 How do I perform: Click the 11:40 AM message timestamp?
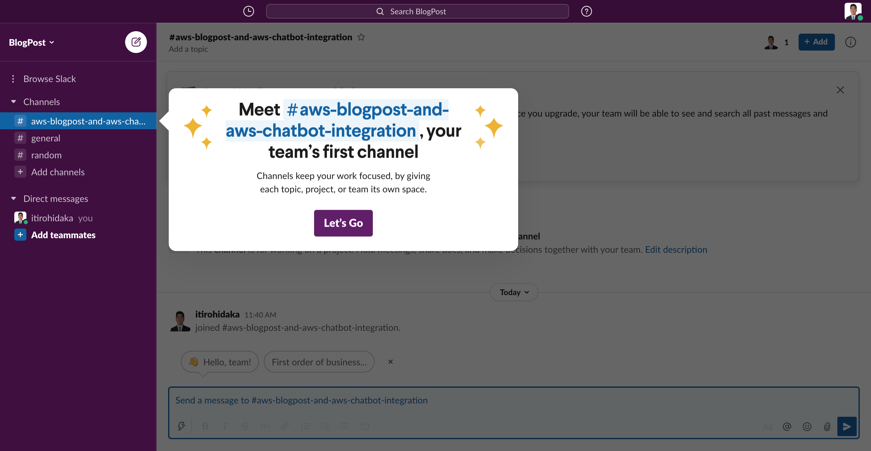(260, 315)
